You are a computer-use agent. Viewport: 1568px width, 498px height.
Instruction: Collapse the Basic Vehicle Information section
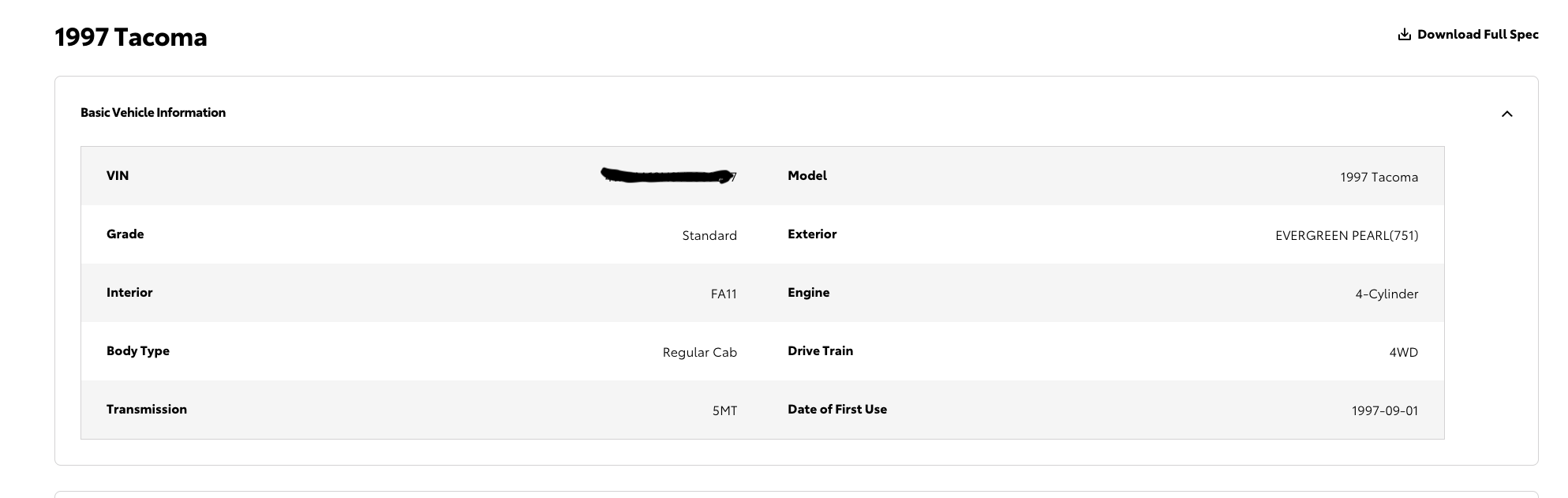tap(1506, 114)
